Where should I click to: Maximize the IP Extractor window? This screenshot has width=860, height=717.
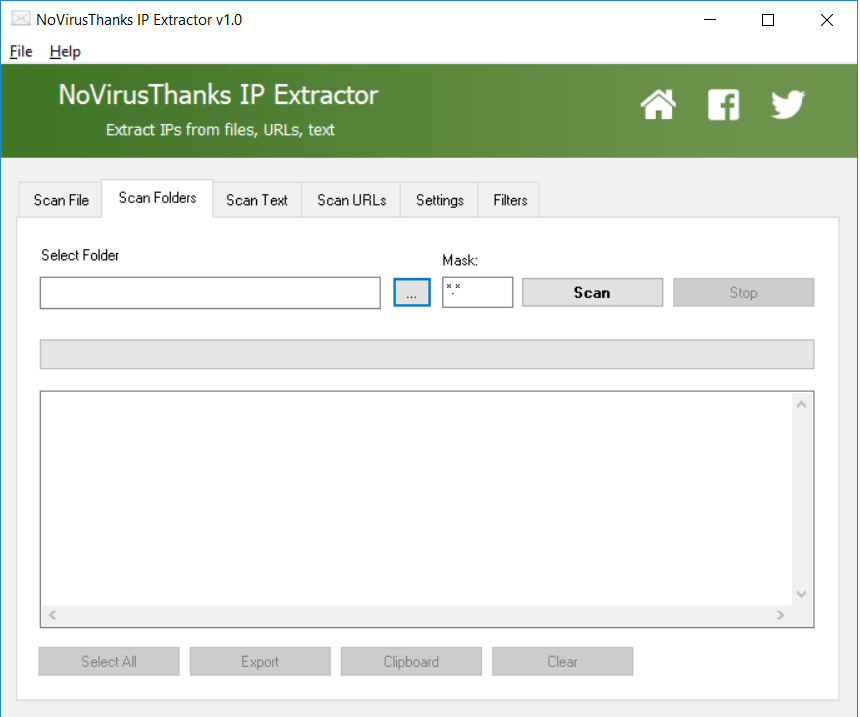tap(768, 20)
